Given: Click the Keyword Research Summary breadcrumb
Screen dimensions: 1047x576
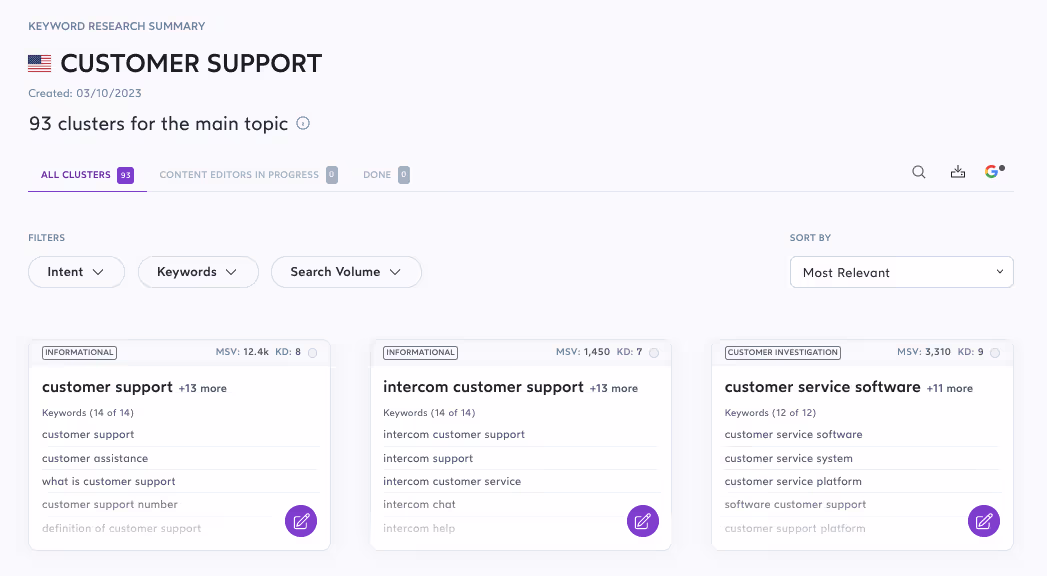Looking at the screenshot, I should click(x=116, y=26).
